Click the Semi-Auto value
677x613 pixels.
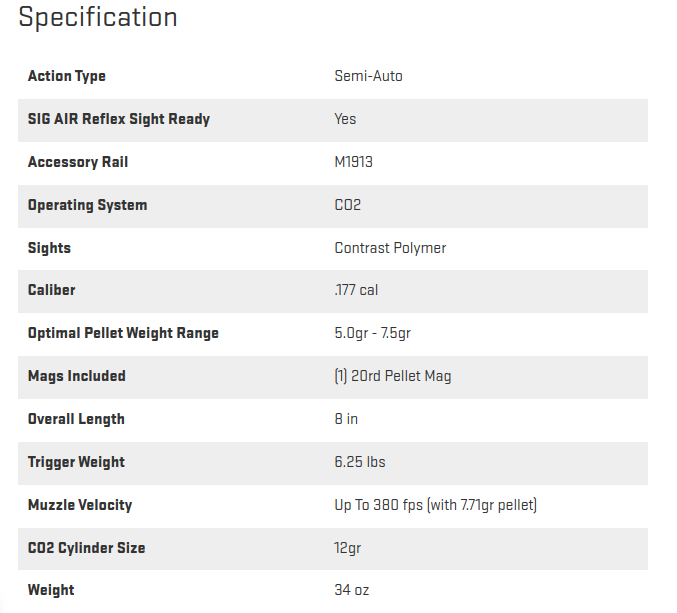(x=368, y=76)
